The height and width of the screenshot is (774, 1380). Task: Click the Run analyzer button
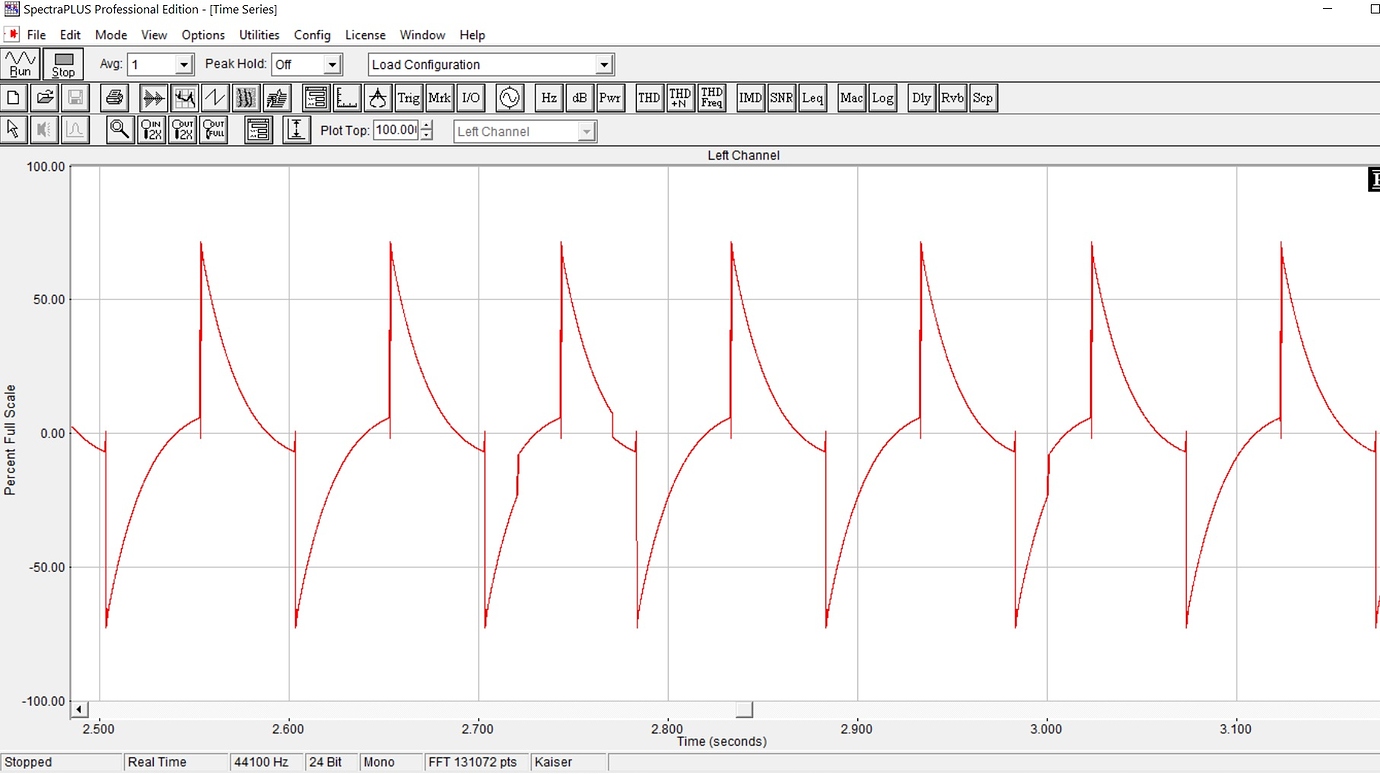pyautogui.click(x=21, y=64)
